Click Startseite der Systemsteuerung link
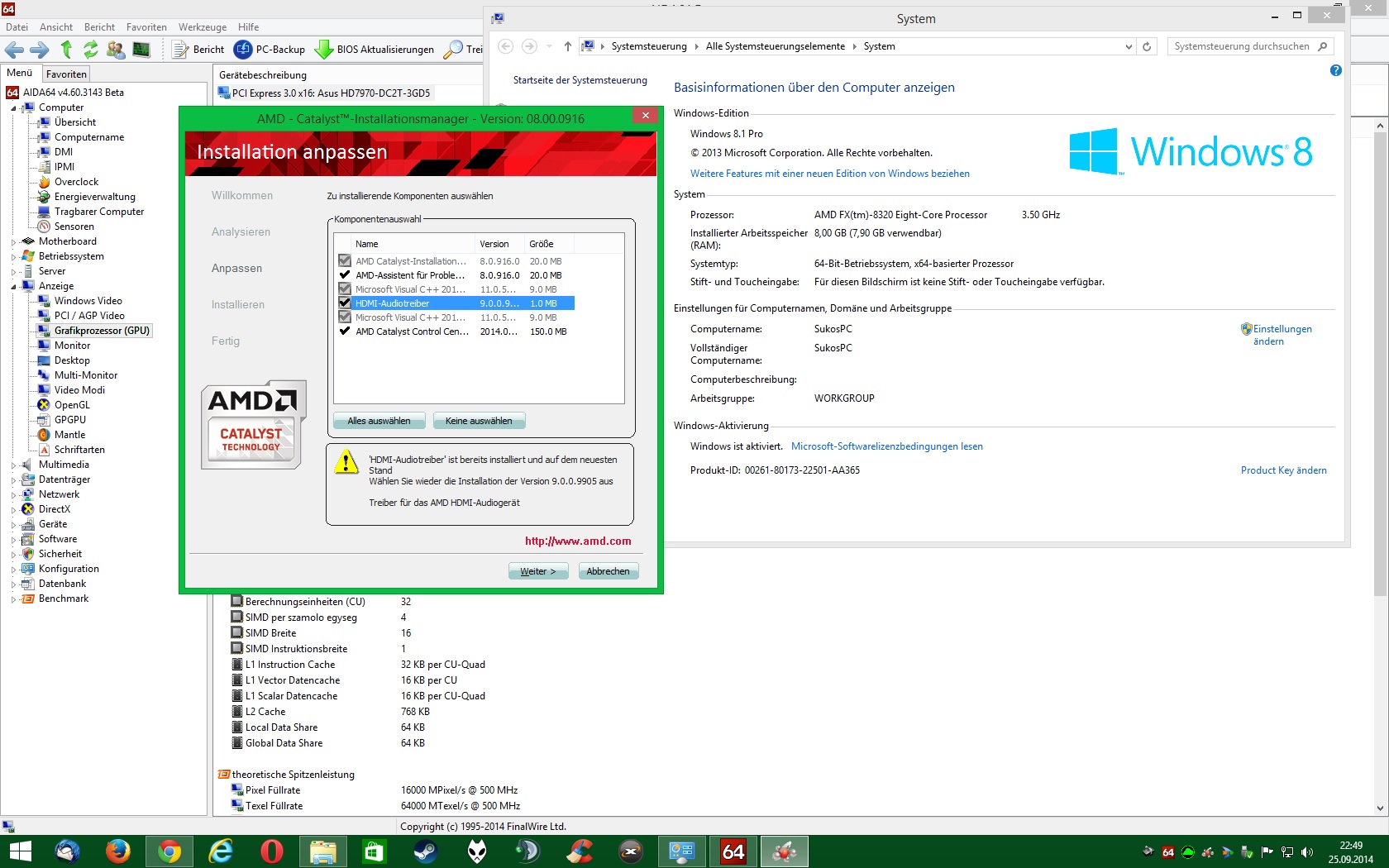 click(x=580, y=80)
